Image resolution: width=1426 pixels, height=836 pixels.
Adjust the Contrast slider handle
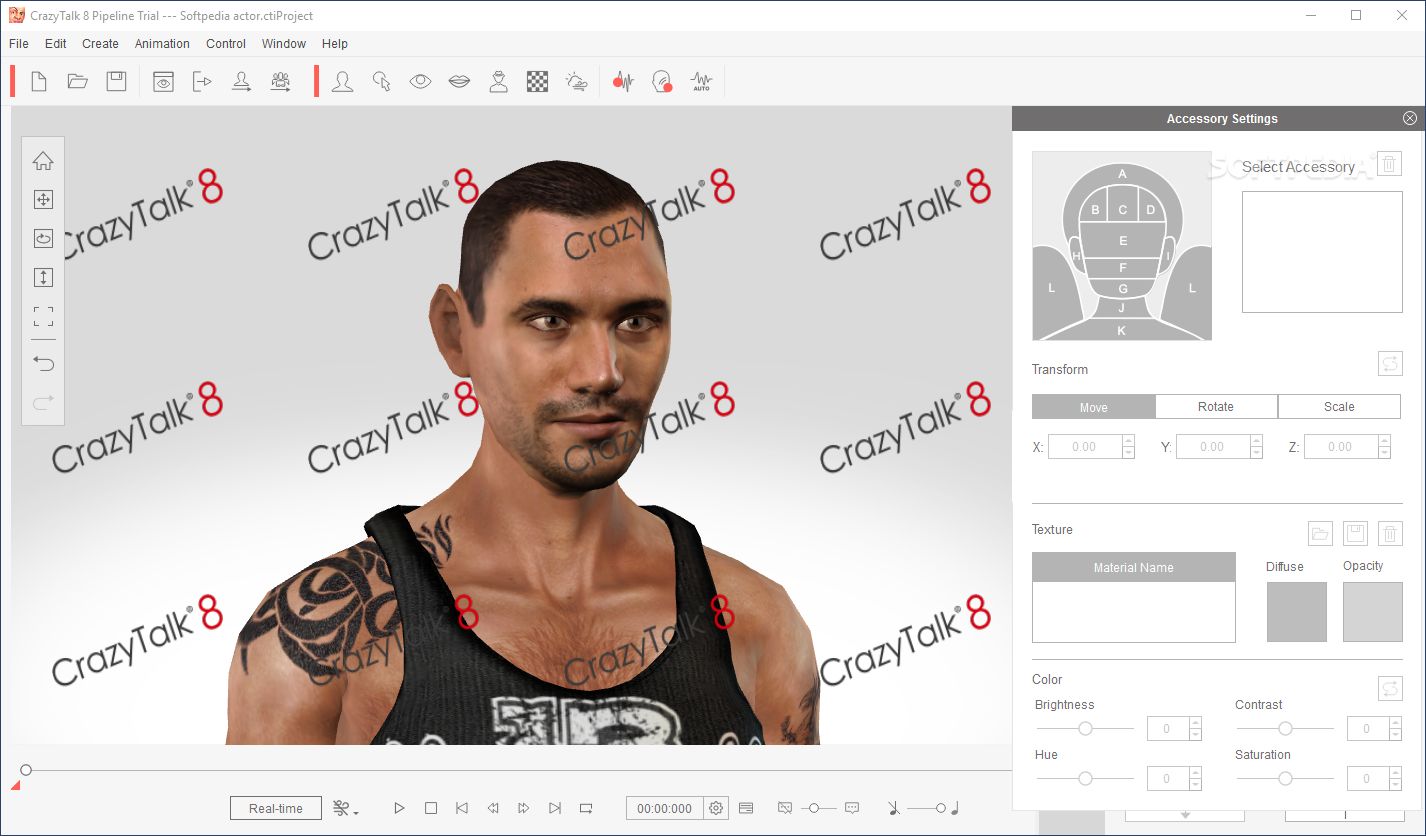point(1285,728)
